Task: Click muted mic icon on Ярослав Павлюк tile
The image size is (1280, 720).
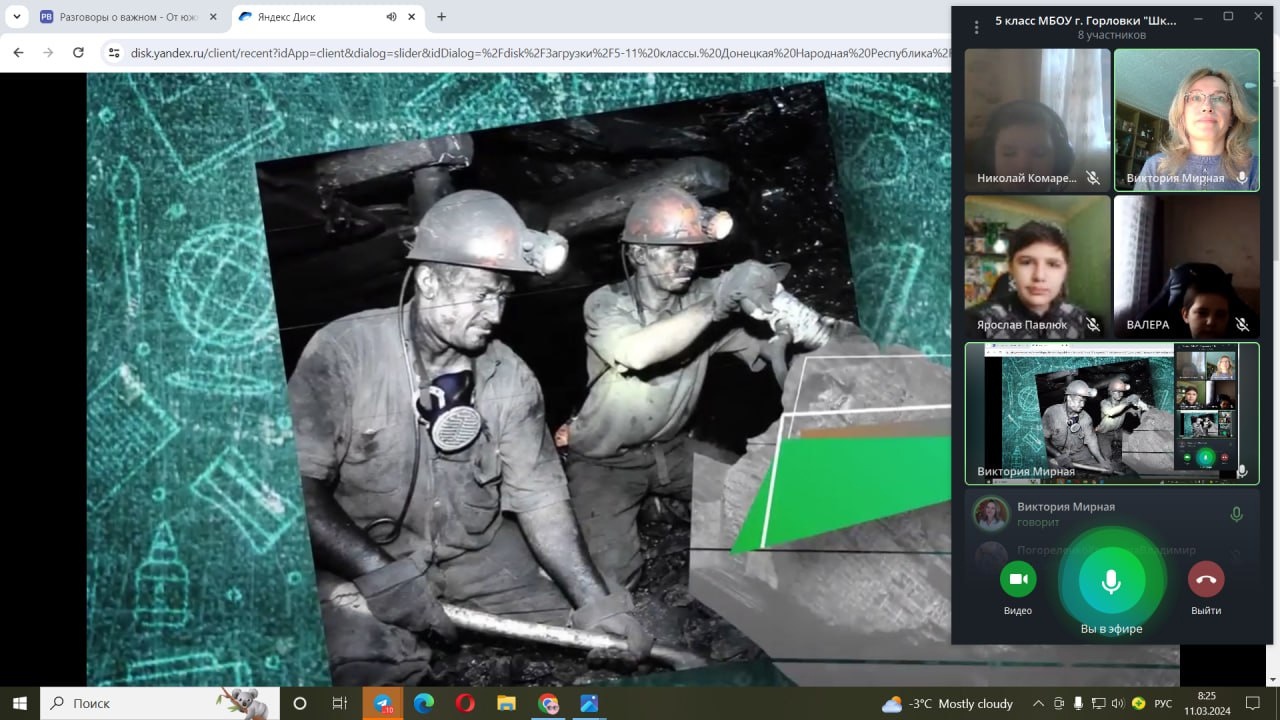Action: (1093, 324)
